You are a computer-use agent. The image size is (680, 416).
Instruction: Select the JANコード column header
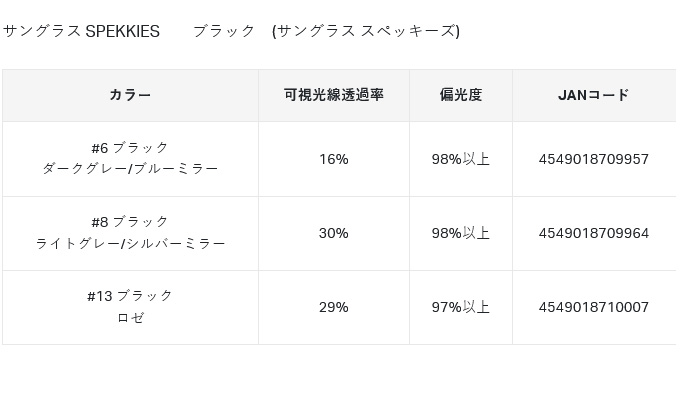click(593, 95)
